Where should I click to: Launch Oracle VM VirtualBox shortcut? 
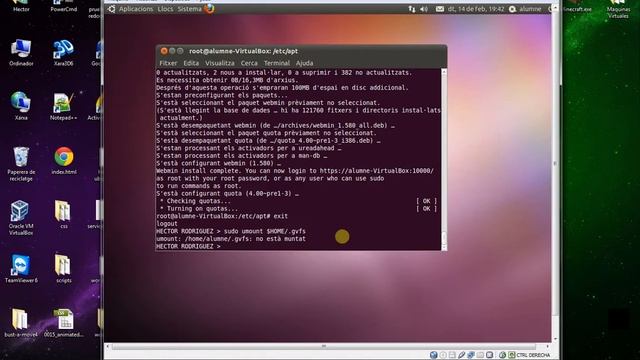coord(21,218)
